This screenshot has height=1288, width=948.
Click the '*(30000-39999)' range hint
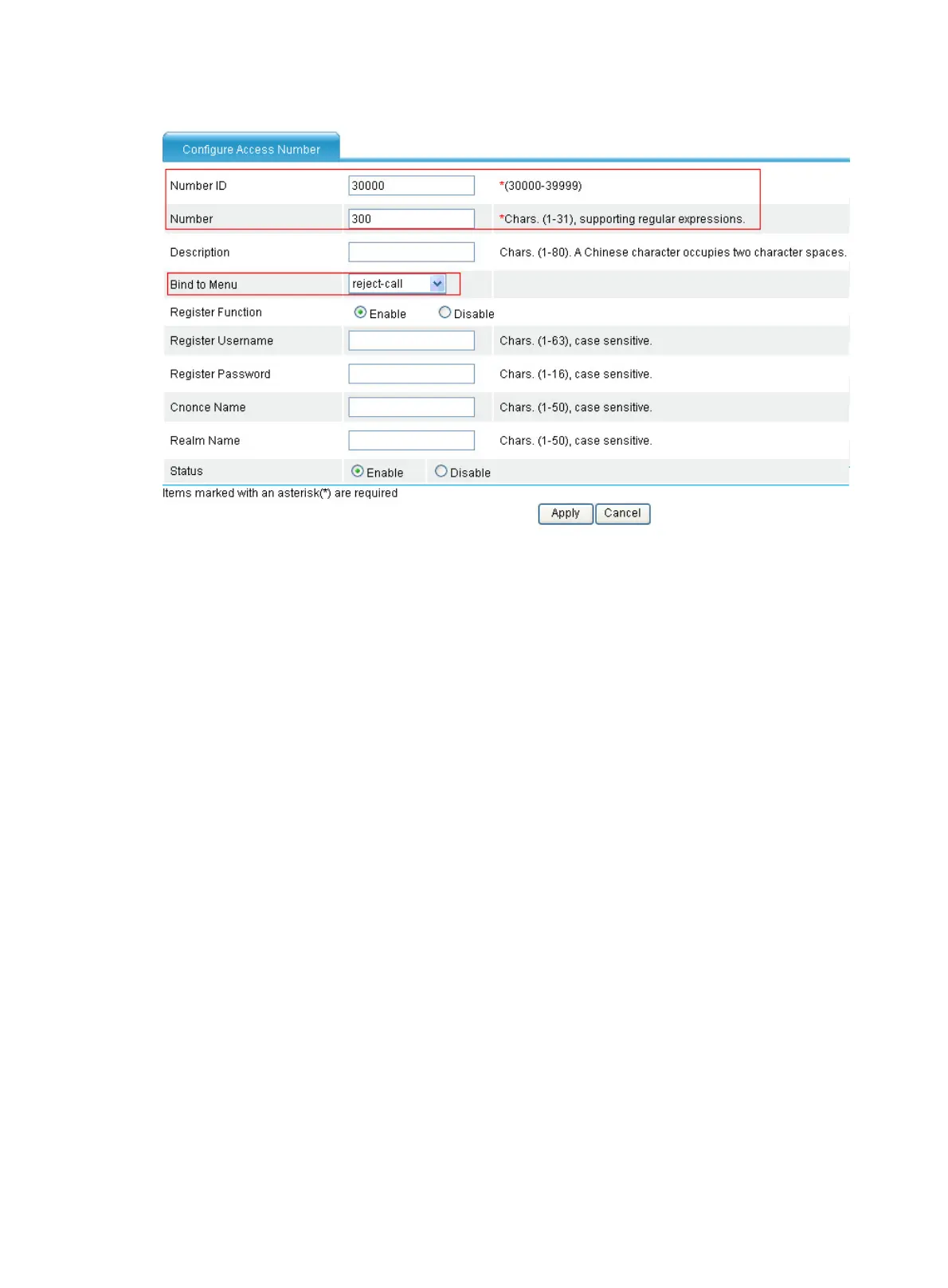[x=541, y=186]
